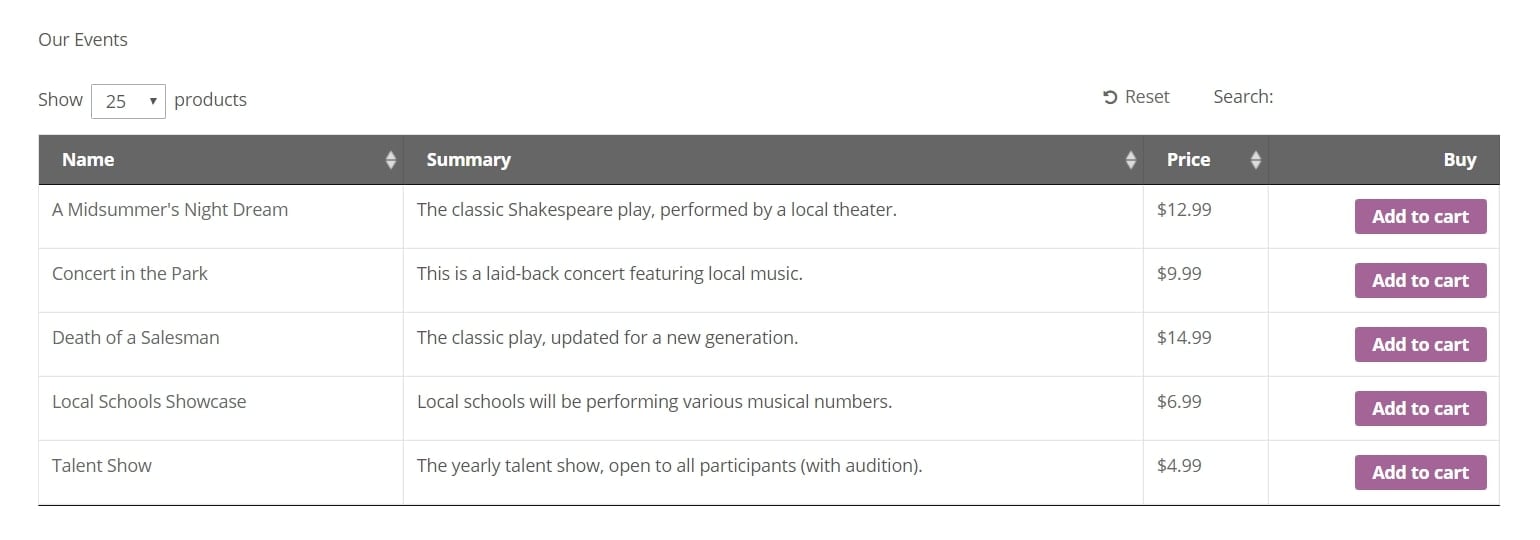Open the Concert in the Park event
Screen dimensions: 1540x540
pyautogui.click(x=130, y=274)
